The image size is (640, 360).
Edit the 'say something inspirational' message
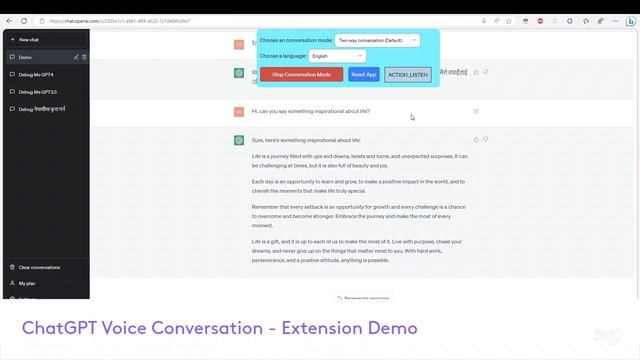tap(476, 111)
